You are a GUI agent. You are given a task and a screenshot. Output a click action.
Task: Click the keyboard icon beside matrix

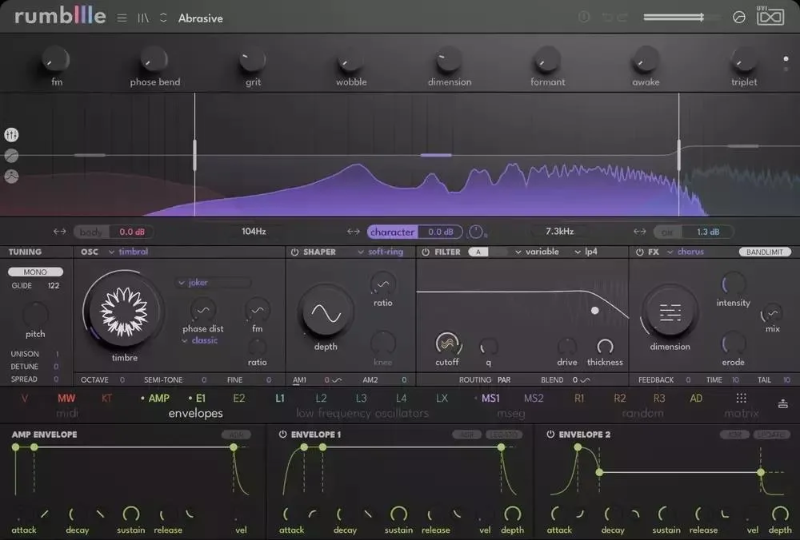pos(783,404)
